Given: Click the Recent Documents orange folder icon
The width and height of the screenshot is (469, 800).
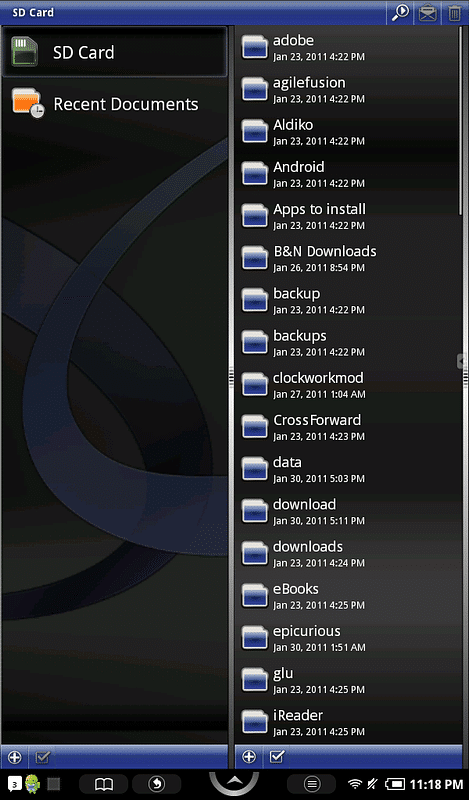Looking at the screenshot, I should point(28,103).
